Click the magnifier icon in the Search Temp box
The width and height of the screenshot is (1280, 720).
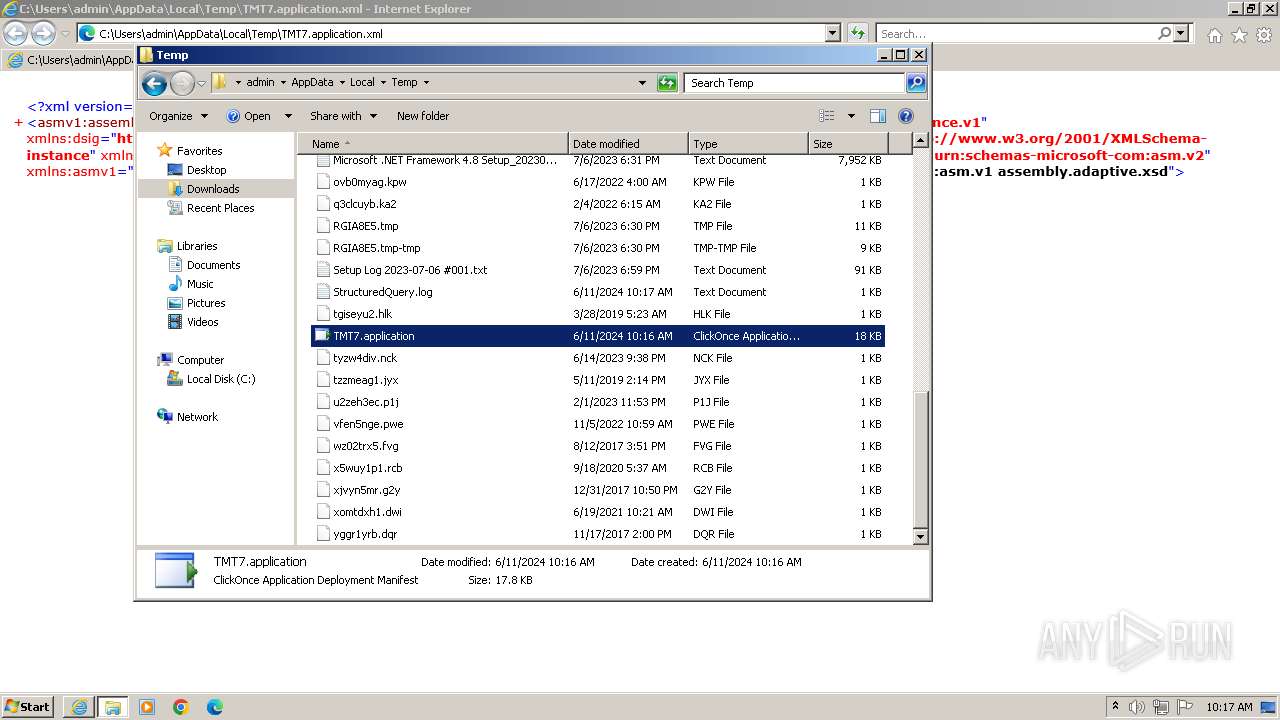tap(915, 83)
